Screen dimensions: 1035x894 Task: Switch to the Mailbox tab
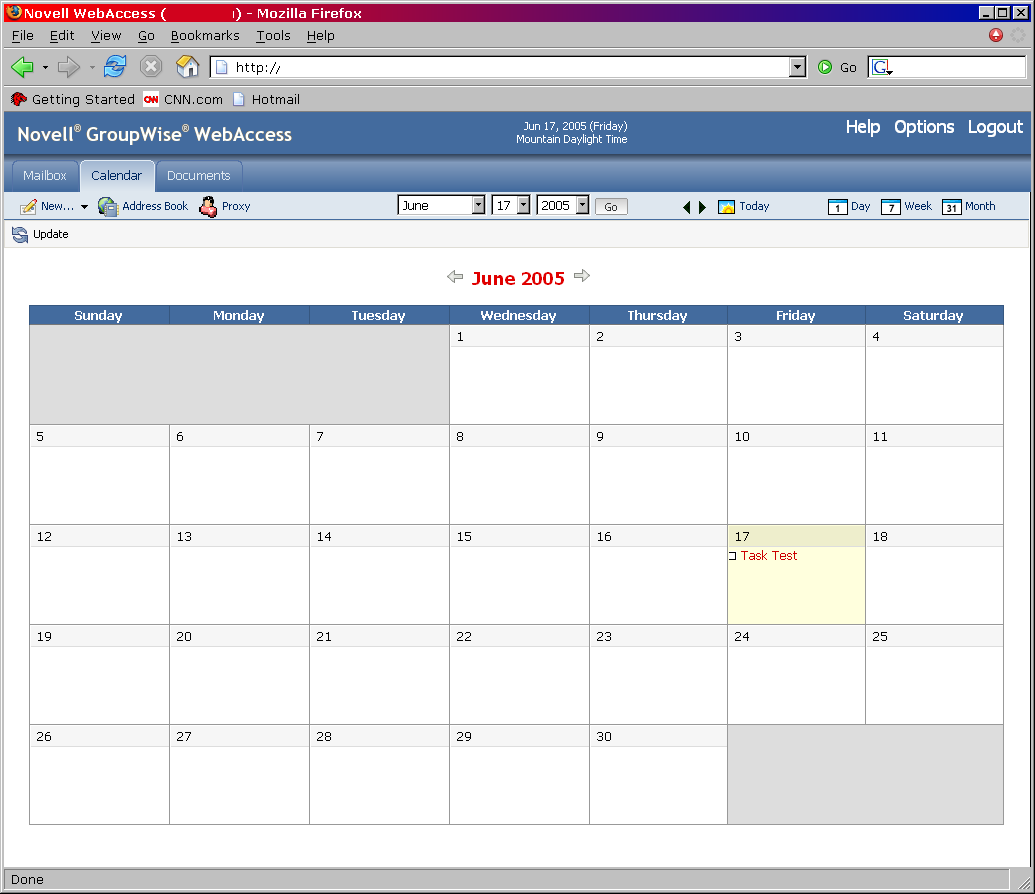click(44, 174)
